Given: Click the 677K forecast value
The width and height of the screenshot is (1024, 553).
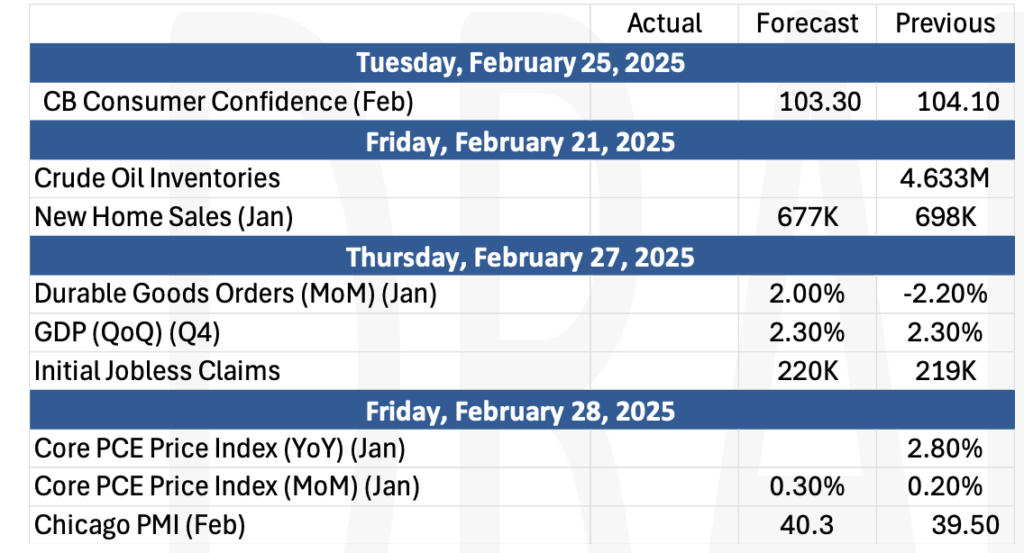Looking at the screenshot, I should click(807, 217).
